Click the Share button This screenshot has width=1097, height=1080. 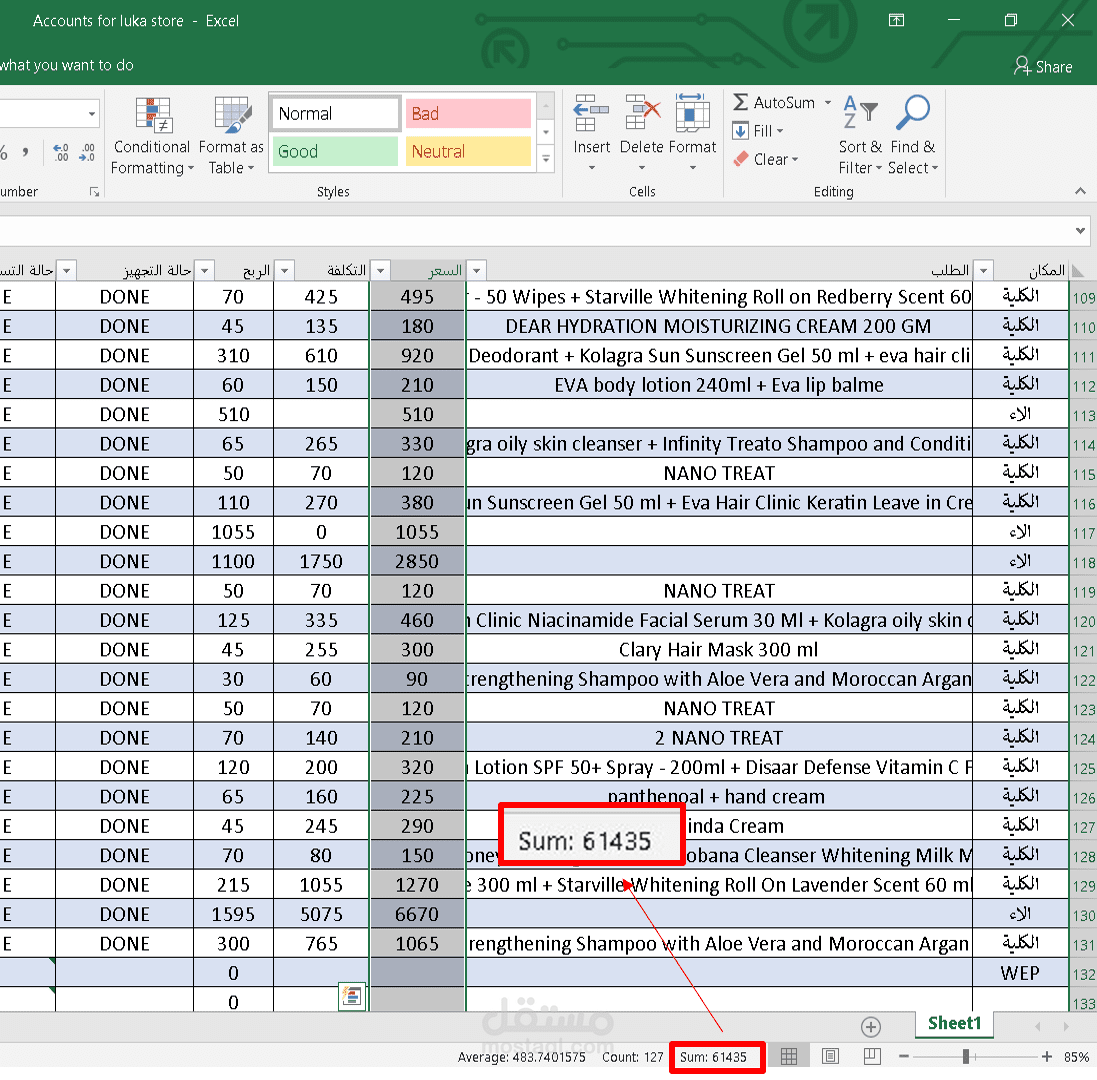pyautogui.click(x=1043, y=66)
